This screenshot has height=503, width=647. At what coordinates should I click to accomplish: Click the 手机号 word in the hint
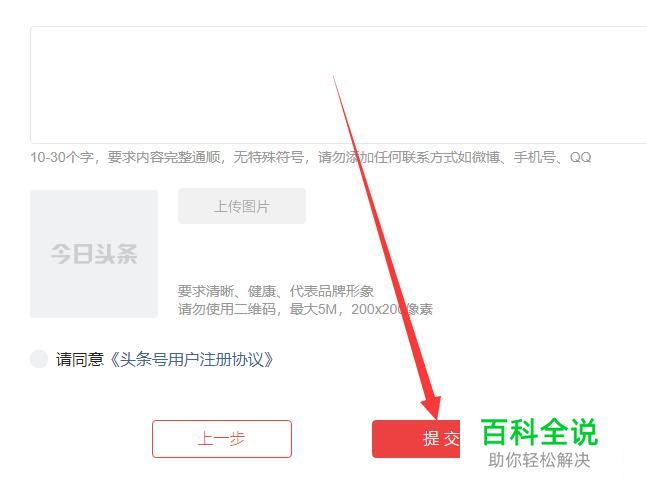tap(534, 157)
